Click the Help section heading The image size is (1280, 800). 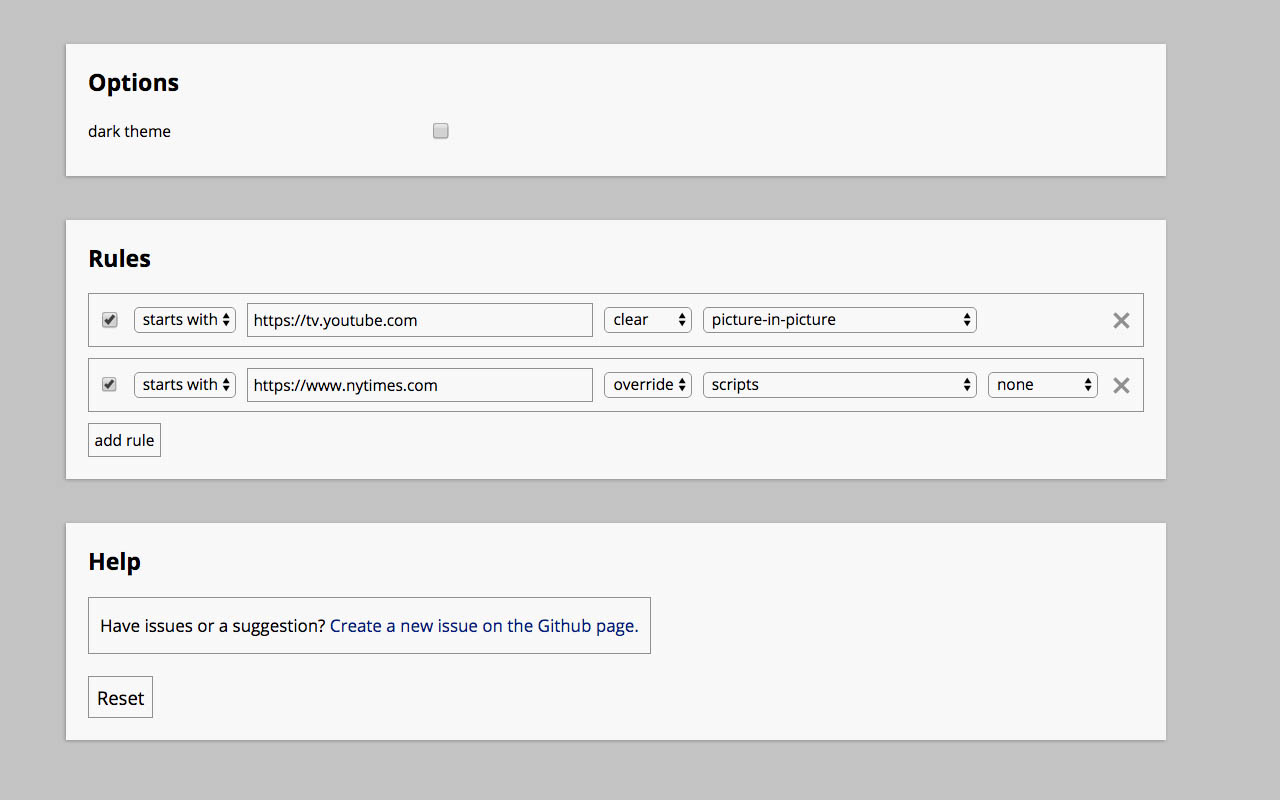click(x=114, y=562)
